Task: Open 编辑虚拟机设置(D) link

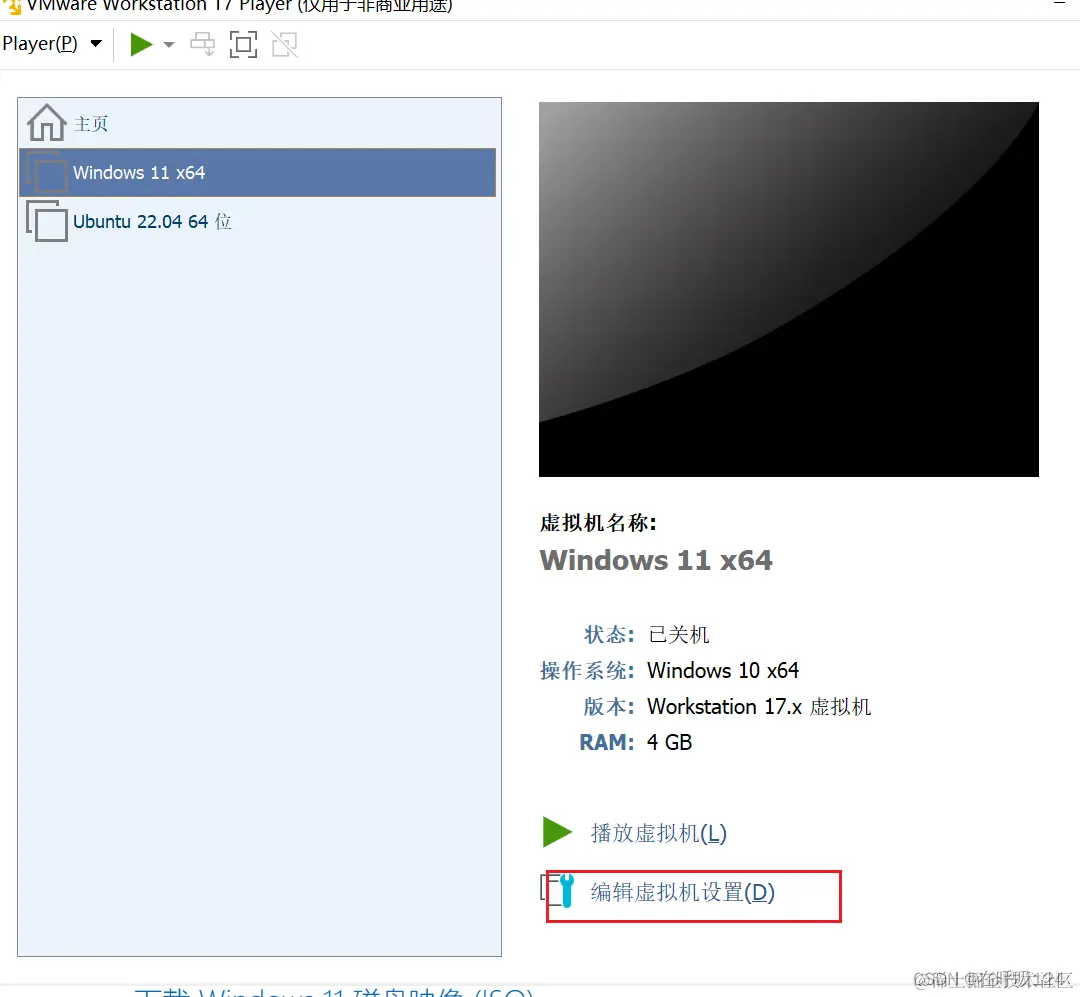Action: tap(683, 892)
